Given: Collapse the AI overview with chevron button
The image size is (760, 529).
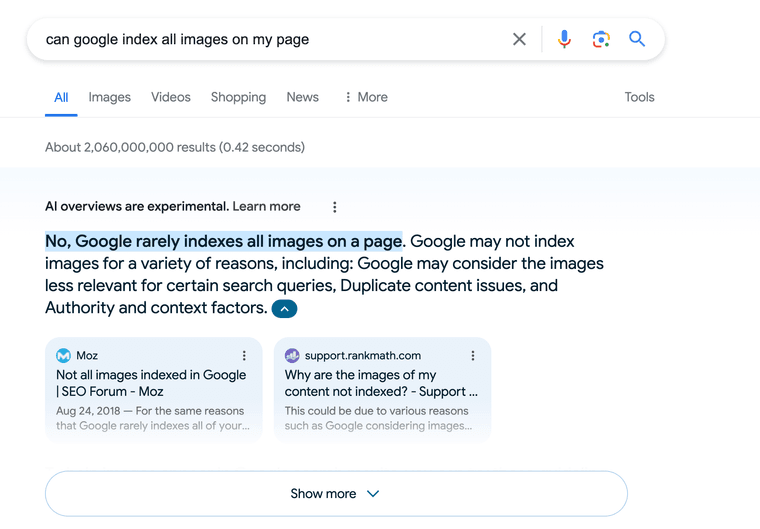Looking at the screenshot, I should click(284, 309).
